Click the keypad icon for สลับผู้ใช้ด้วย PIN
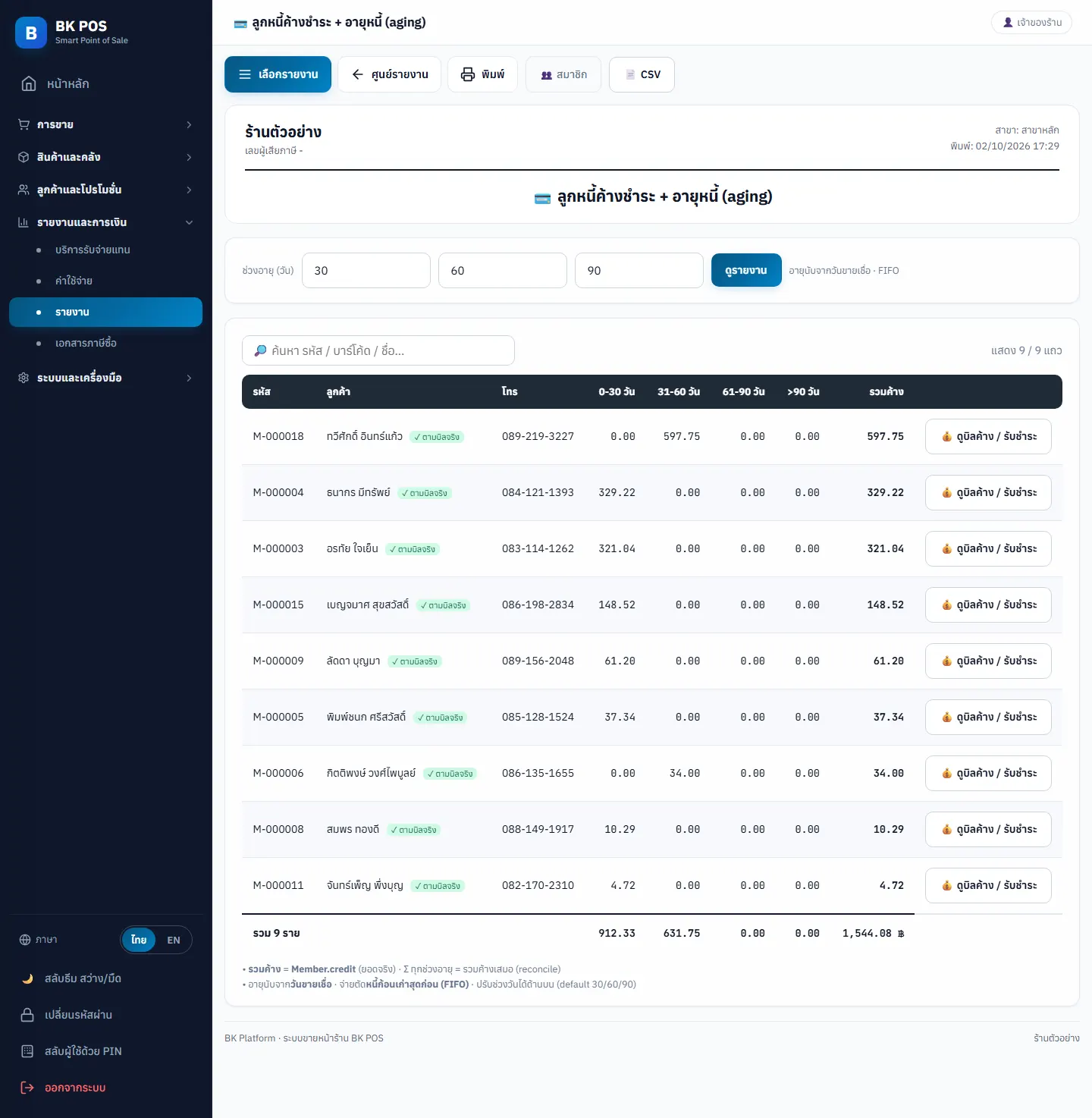The width and height of the screenshot is (1092, 1118). [x=27, y=1051]
